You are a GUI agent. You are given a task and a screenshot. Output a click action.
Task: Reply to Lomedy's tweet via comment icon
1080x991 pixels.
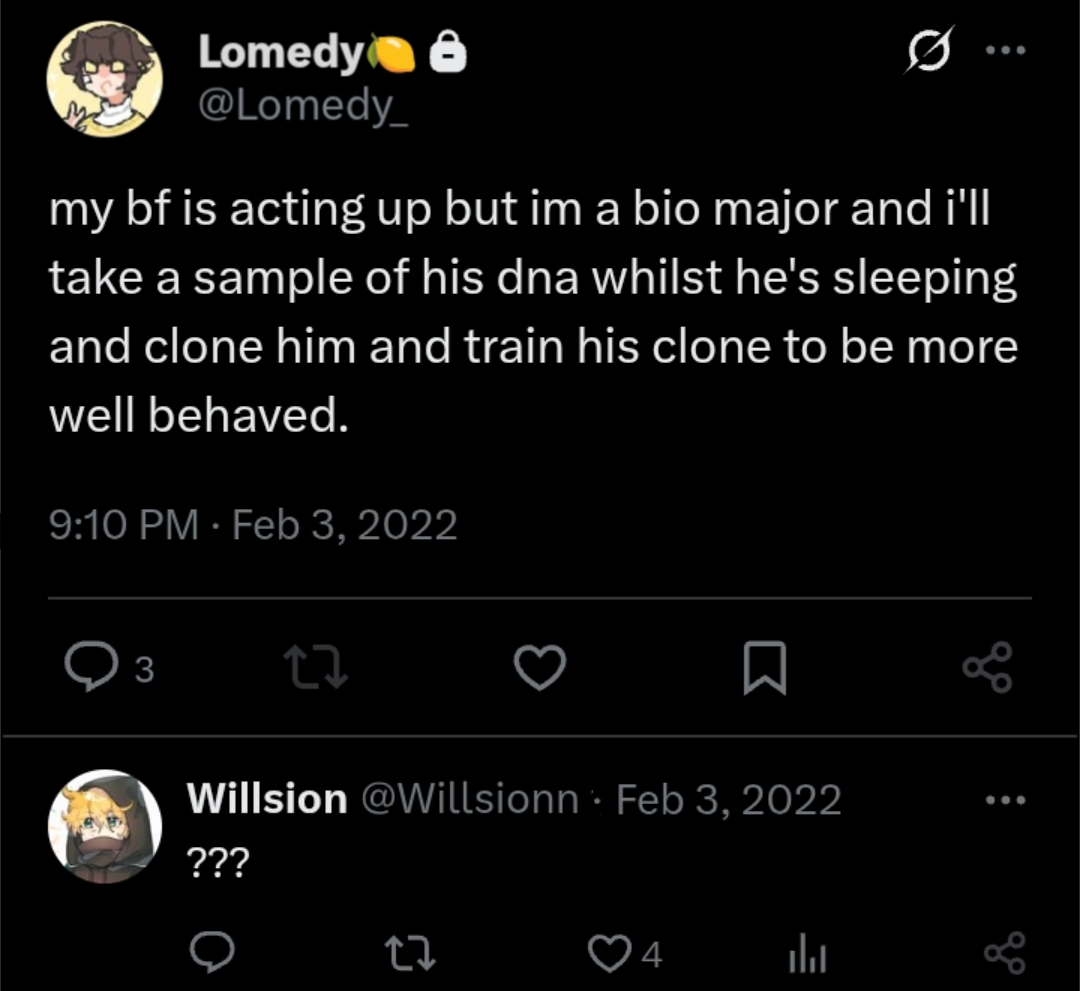90,666
